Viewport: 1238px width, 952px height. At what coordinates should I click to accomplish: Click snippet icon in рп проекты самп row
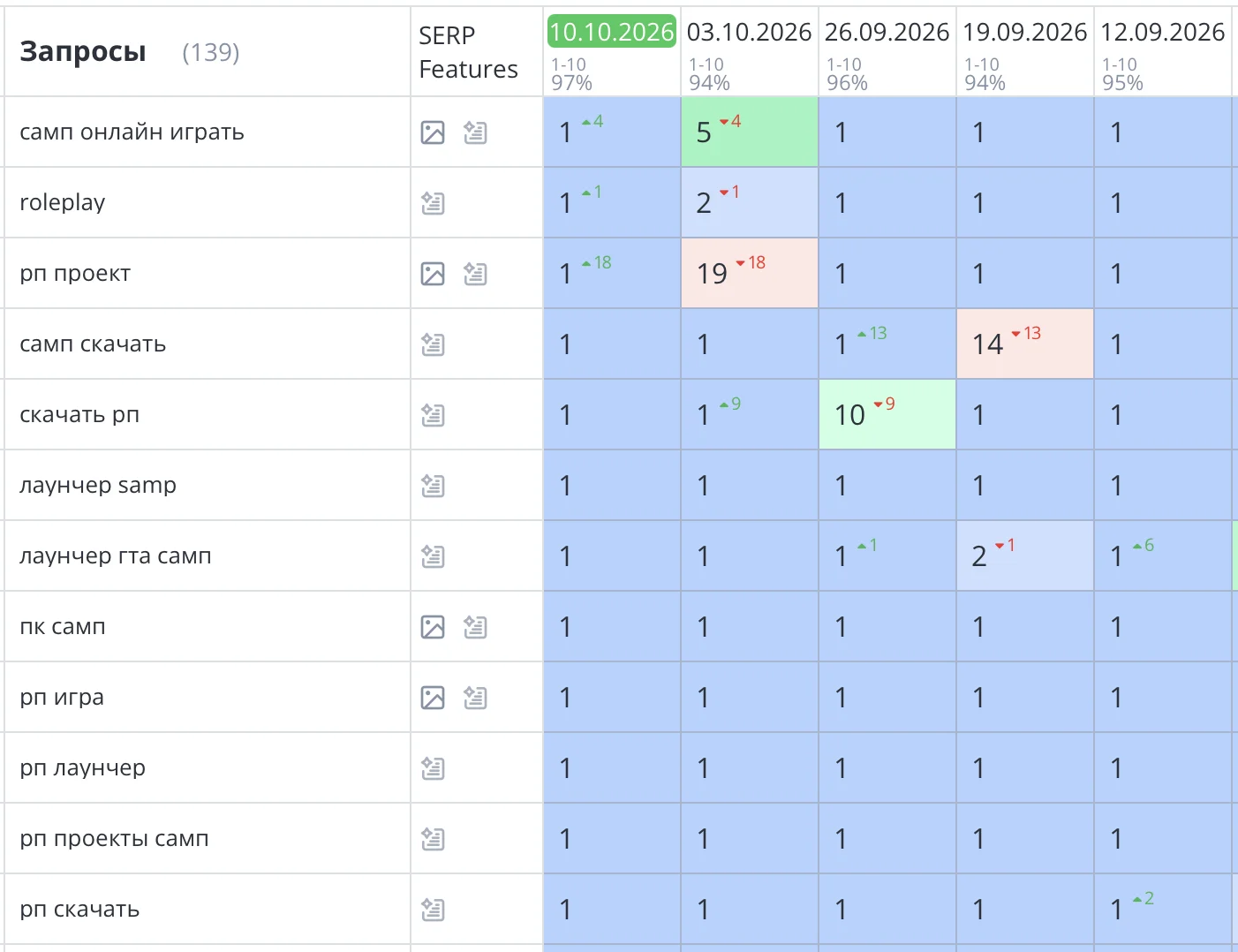433,839
